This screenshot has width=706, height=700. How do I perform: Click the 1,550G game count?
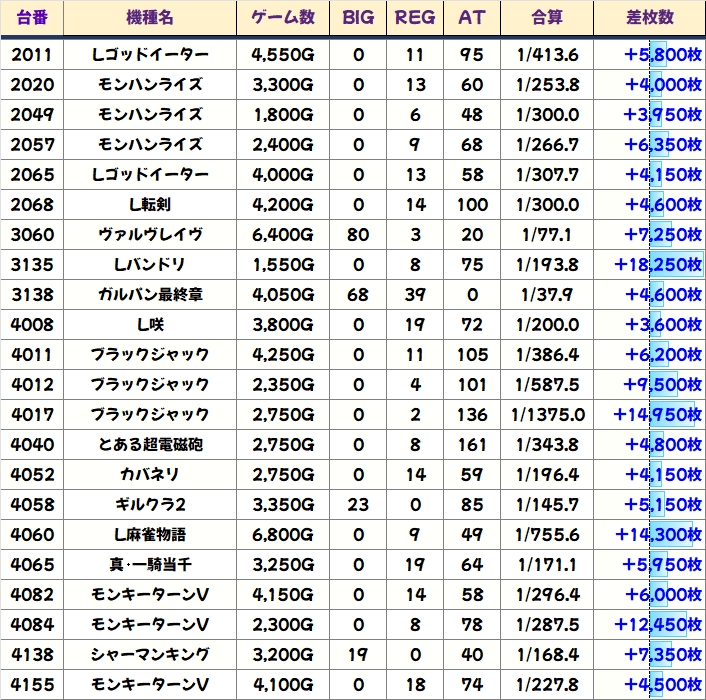tap(283, 265)
